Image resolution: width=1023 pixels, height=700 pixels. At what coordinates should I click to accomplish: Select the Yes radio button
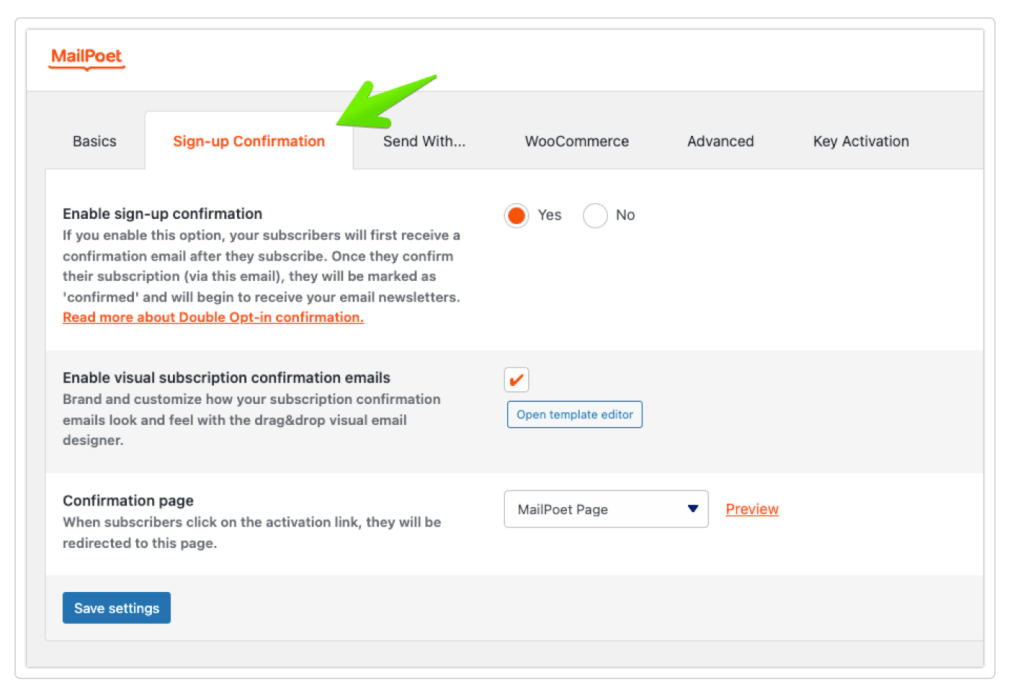point(516,215)
